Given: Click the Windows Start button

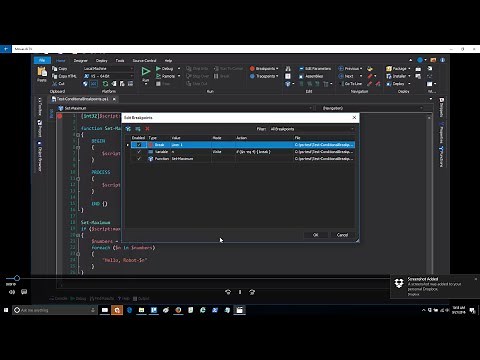Looking at the screenshot, I should 6,310.
